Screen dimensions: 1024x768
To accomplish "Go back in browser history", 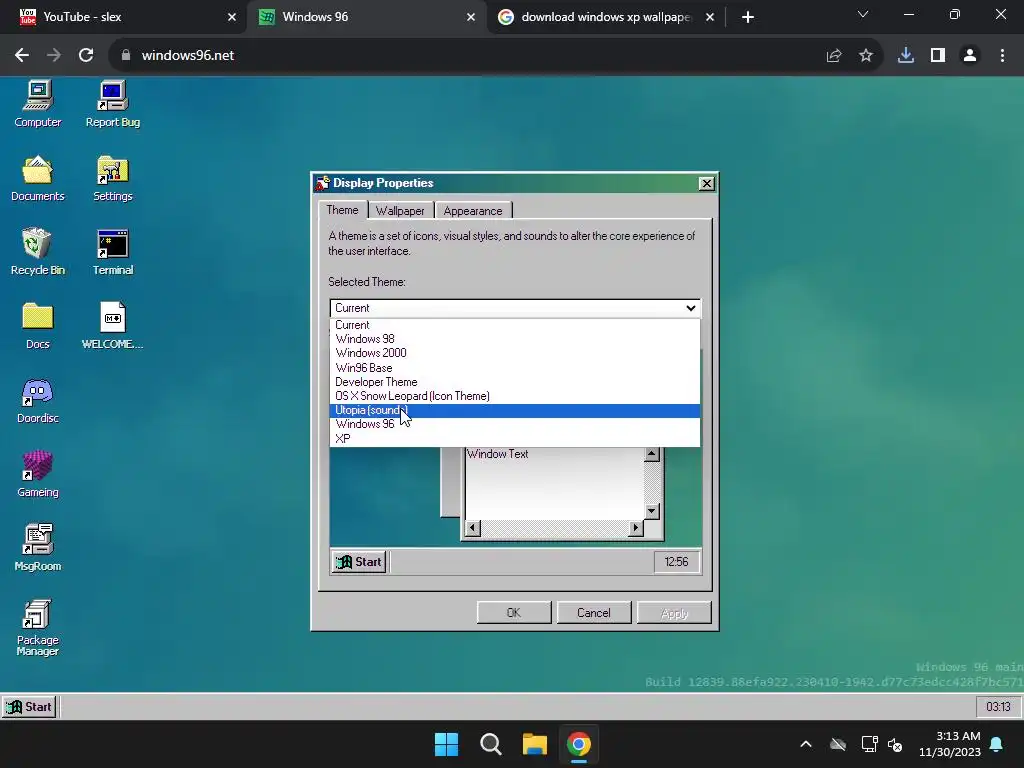I will 22,56.
